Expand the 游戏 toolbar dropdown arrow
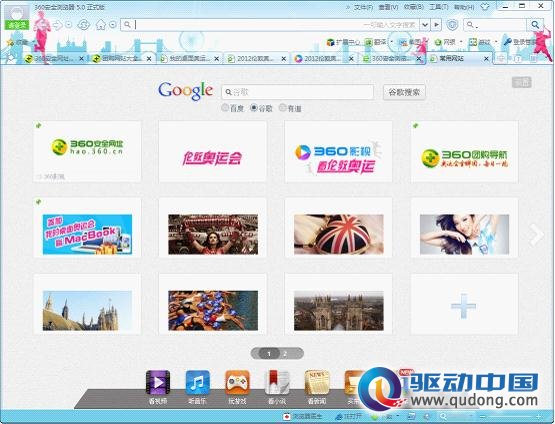Image resolution: width=555 pixels, height=424 pixels. click(x=496, y=42)
